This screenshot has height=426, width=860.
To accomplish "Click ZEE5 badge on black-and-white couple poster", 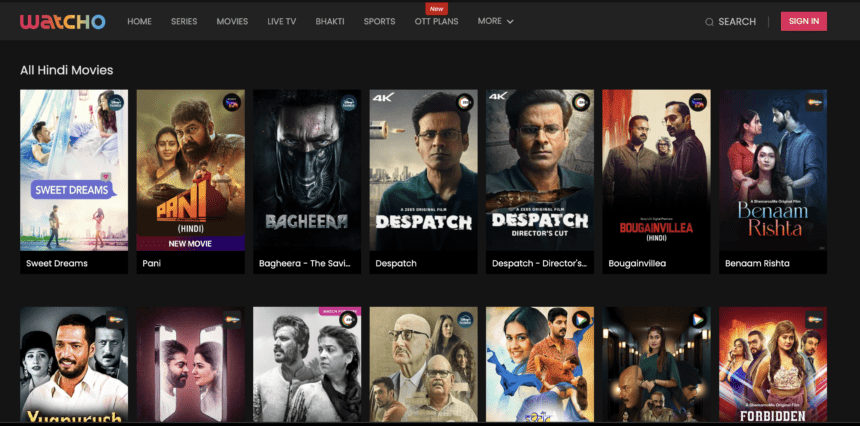I will pos(348,320).
